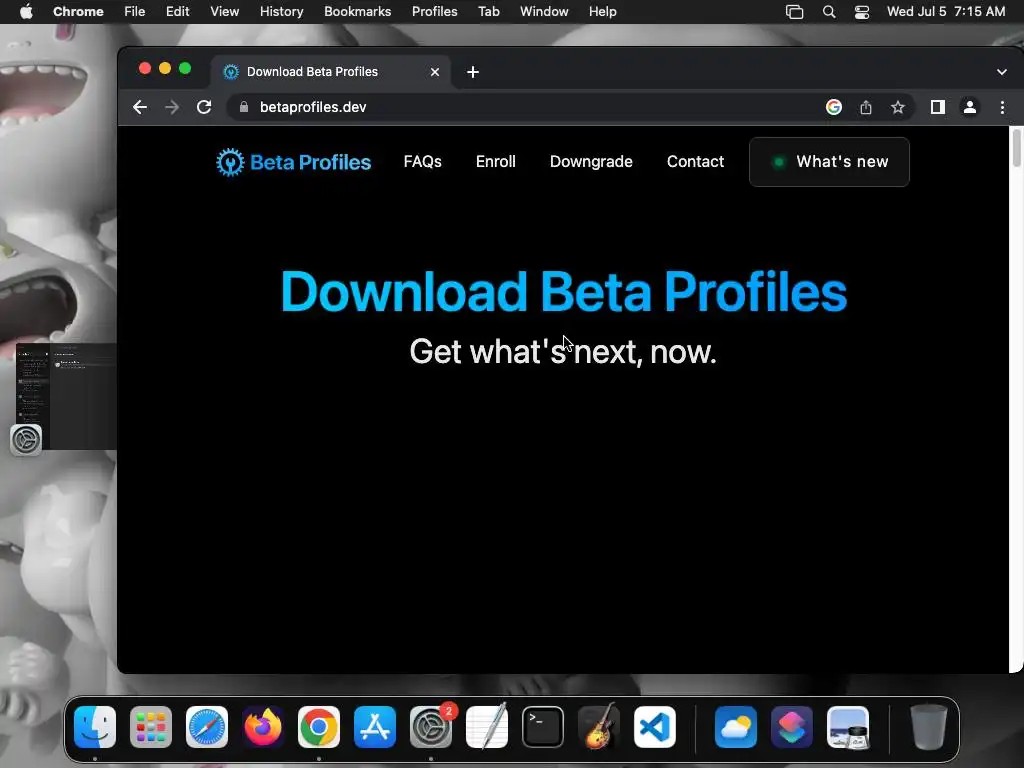Open the Chrome side panel
1024x768 pixels.
pos(938,107)
